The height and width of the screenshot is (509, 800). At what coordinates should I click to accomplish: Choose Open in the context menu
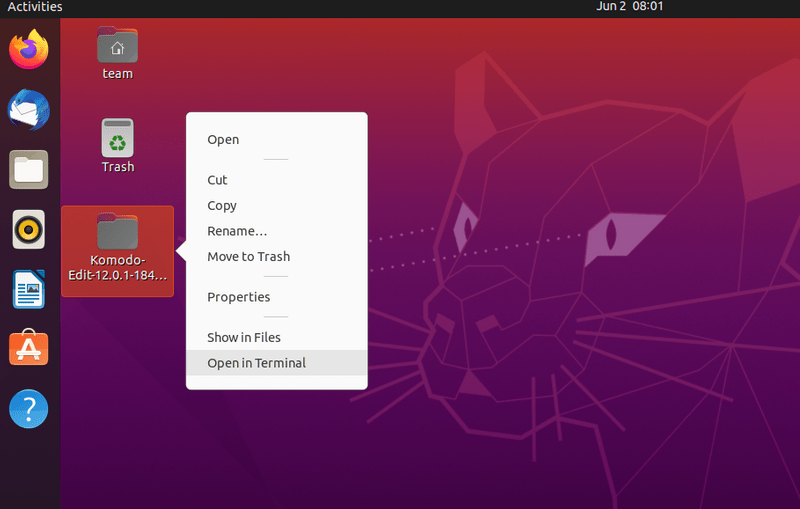click(277, 139)
